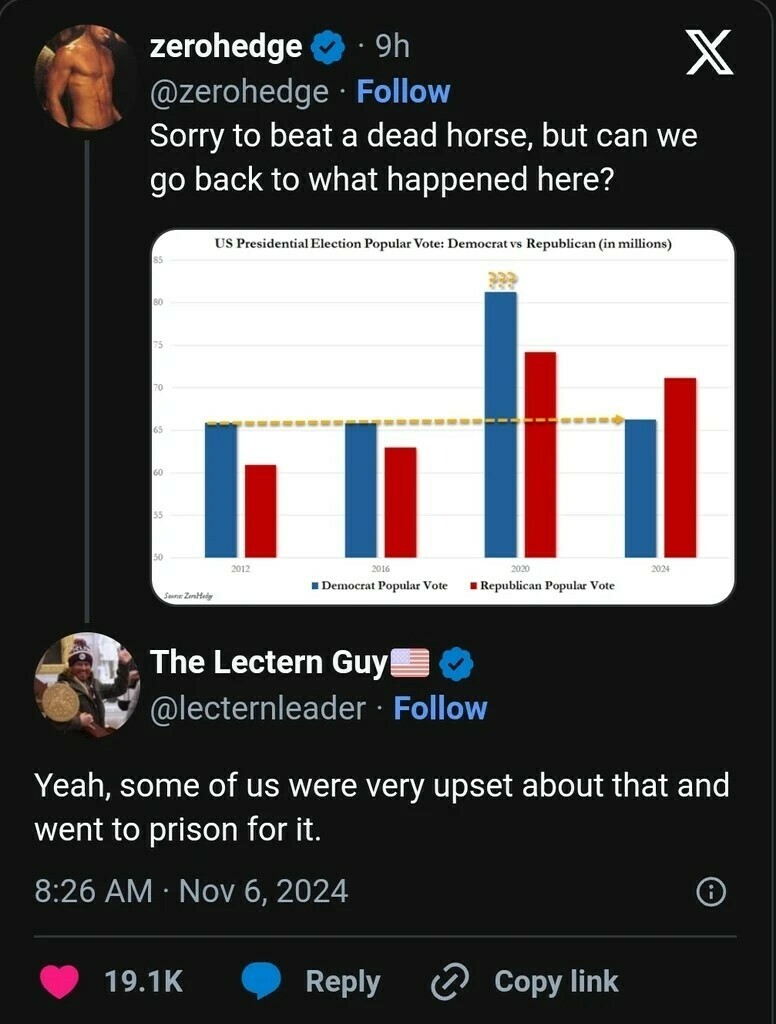
Task: Follow the @lecternleader account
Action: (x=440, y=708)
